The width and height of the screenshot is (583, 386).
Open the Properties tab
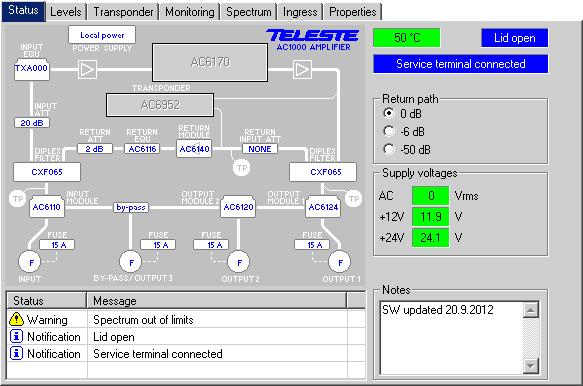tap(353, 12)
